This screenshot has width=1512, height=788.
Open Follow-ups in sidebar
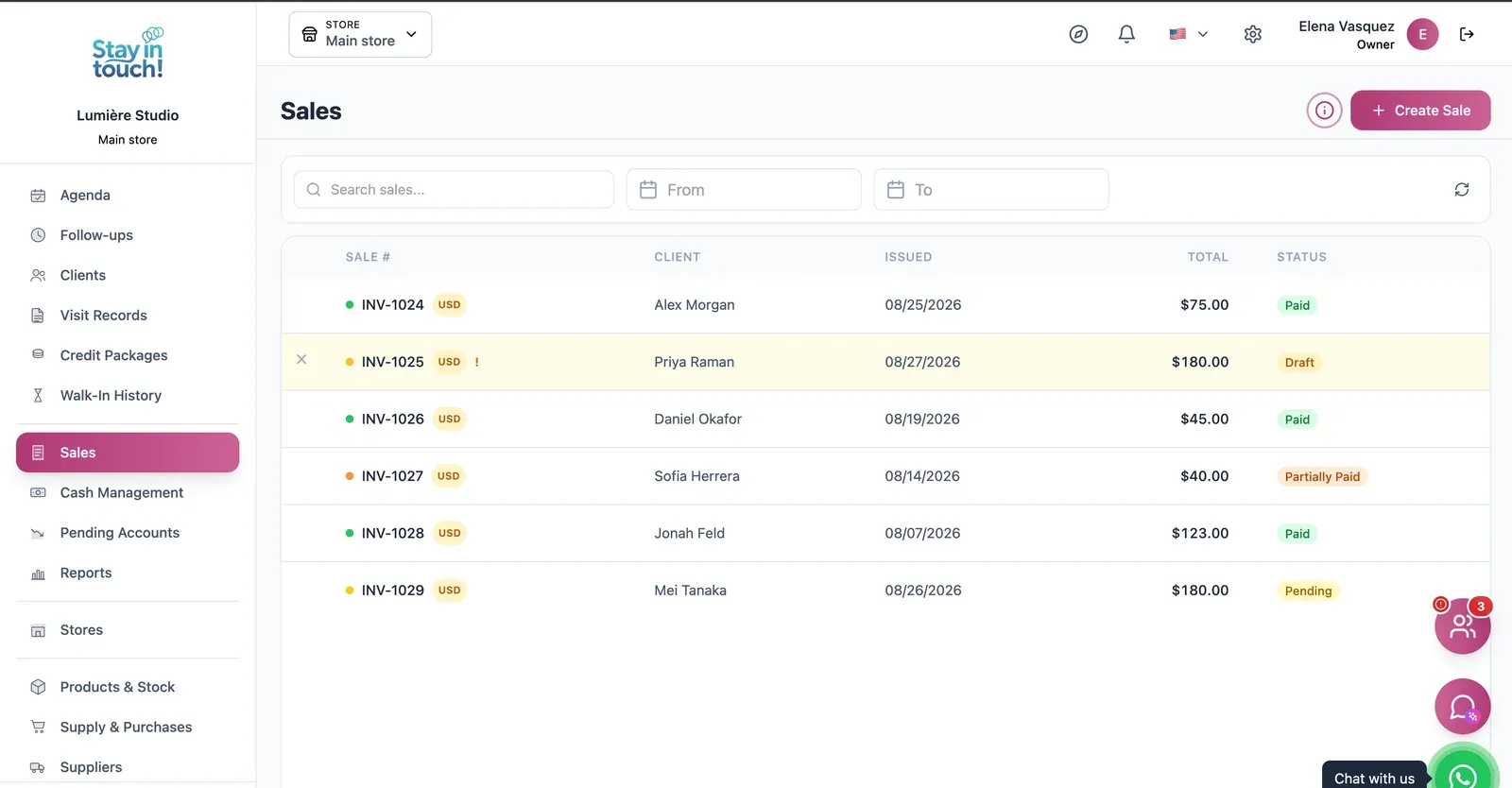click(x=128, y=235)
